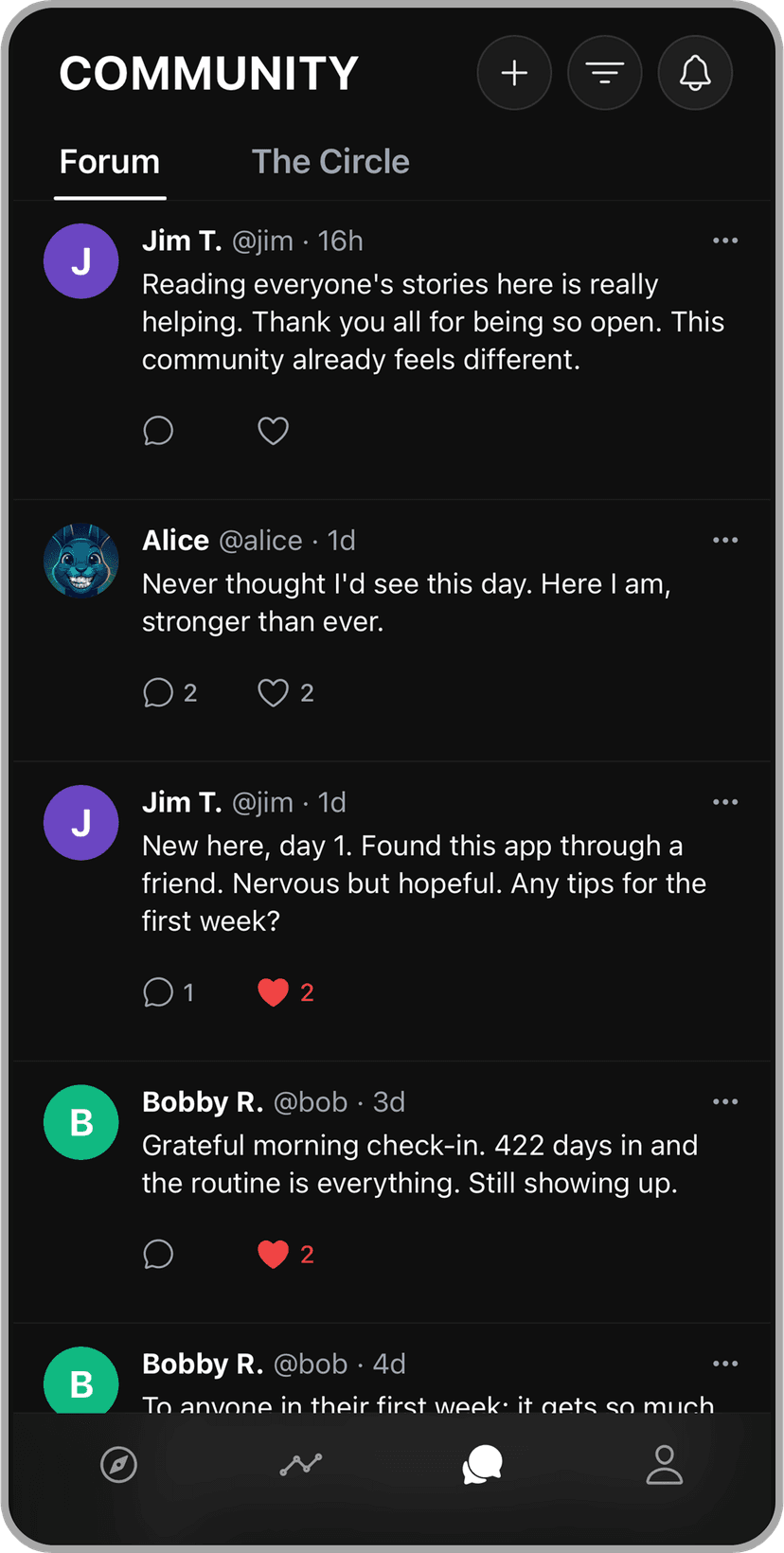
Task: Toggle the heart on Alice's post
Action: point(273,693)
